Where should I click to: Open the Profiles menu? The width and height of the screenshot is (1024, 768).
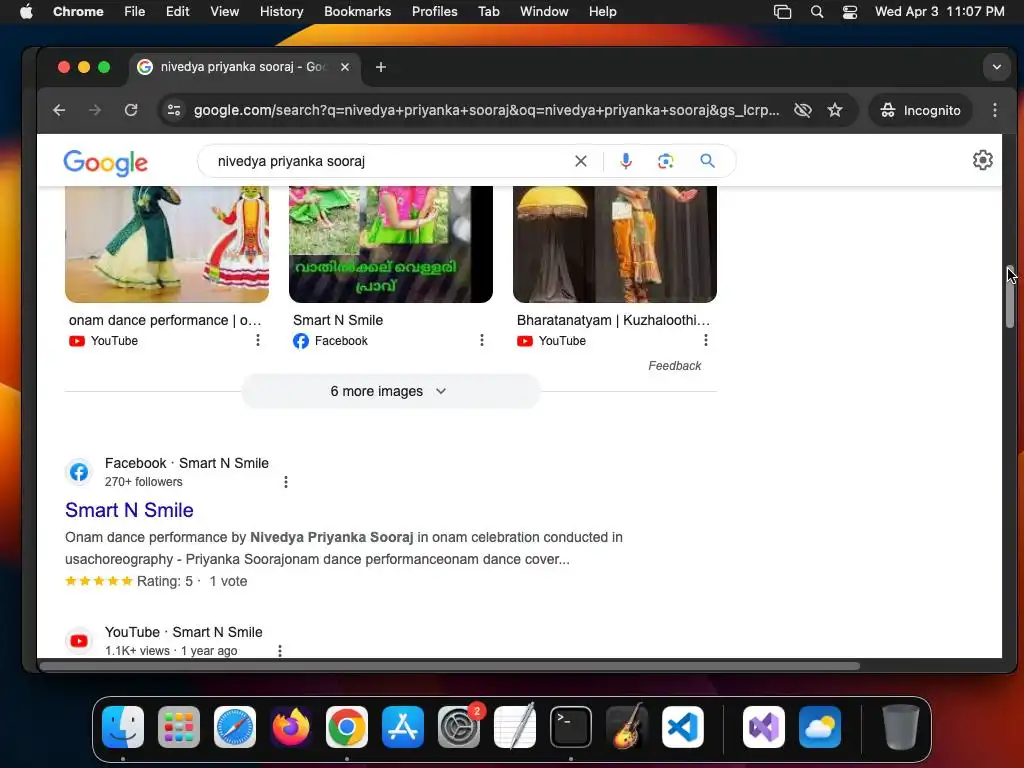pyautogui.click(x=434, y=12)
